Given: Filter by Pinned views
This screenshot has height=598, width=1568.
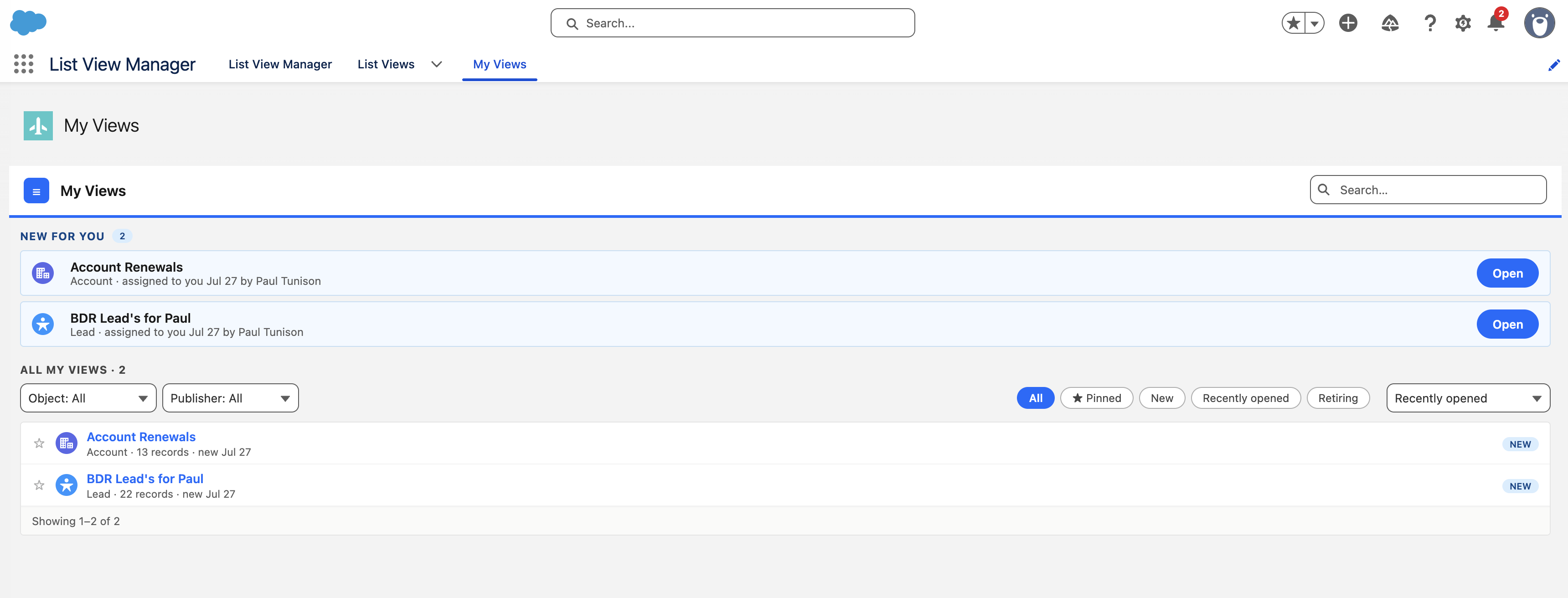Looking at the screenshot, I should 1096,397.
